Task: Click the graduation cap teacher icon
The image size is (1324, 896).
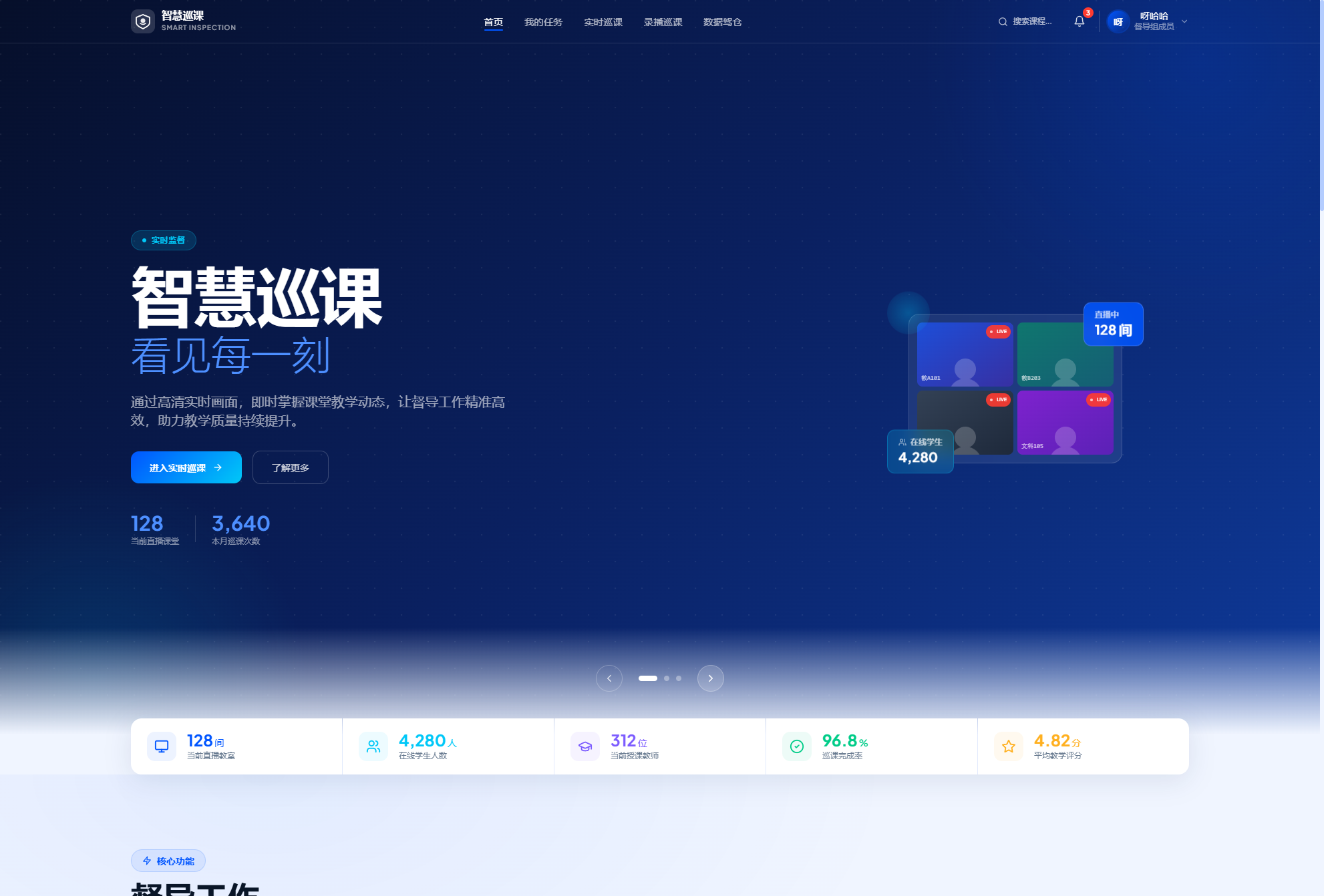Action: [x=585, y=746]
